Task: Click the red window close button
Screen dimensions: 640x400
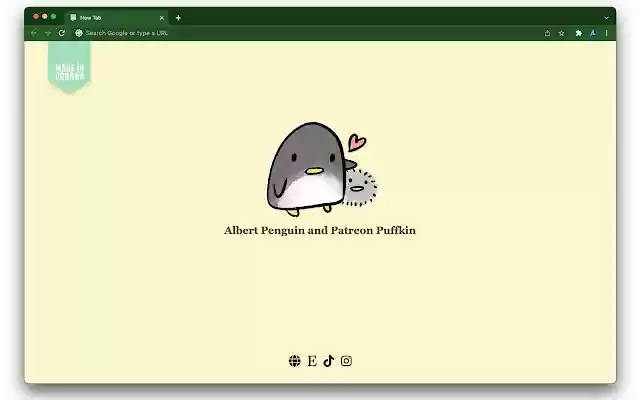Action: point(36,17)
